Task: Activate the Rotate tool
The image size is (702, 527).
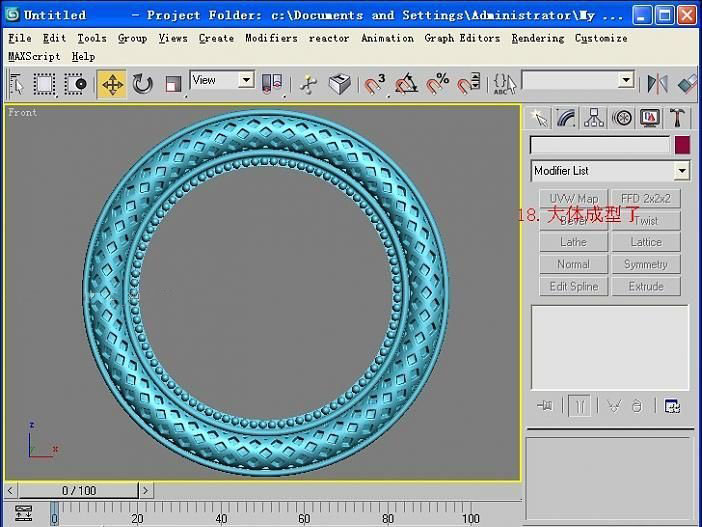Action: click(143, 84)
